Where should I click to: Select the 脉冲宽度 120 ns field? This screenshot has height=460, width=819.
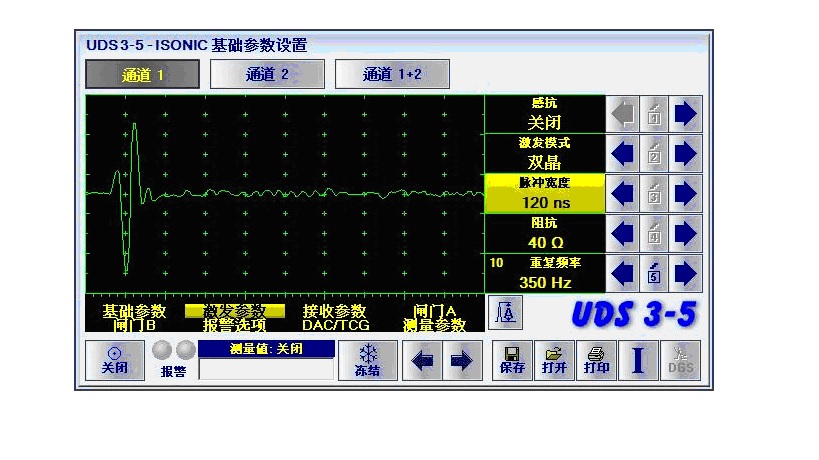point(545,194)
